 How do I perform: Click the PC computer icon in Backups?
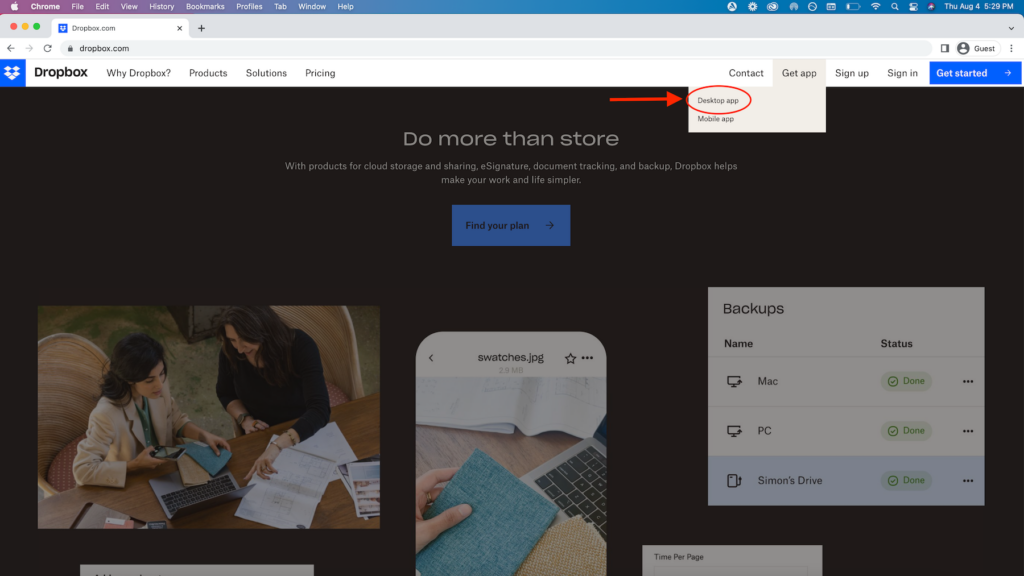[734, 431]
